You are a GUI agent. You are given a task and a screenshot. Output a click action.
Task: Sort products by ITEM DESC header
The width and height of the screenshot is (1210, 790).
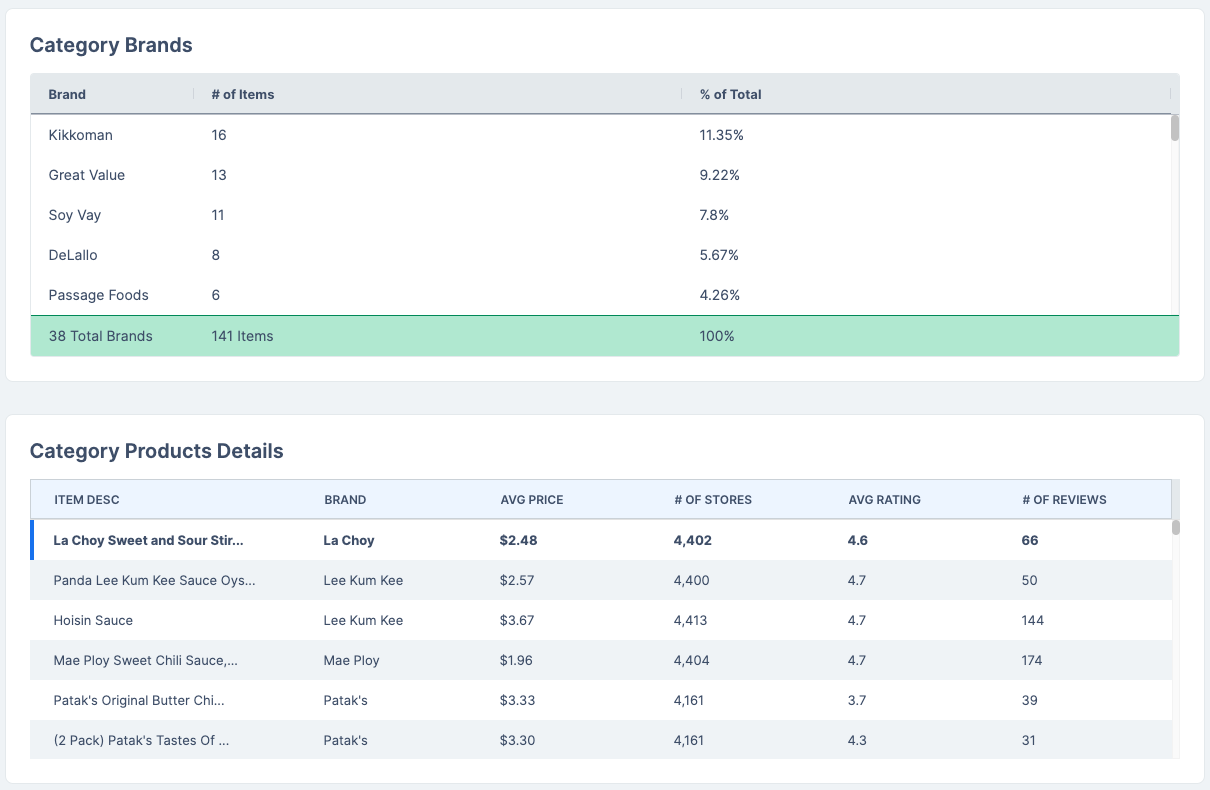86,500
